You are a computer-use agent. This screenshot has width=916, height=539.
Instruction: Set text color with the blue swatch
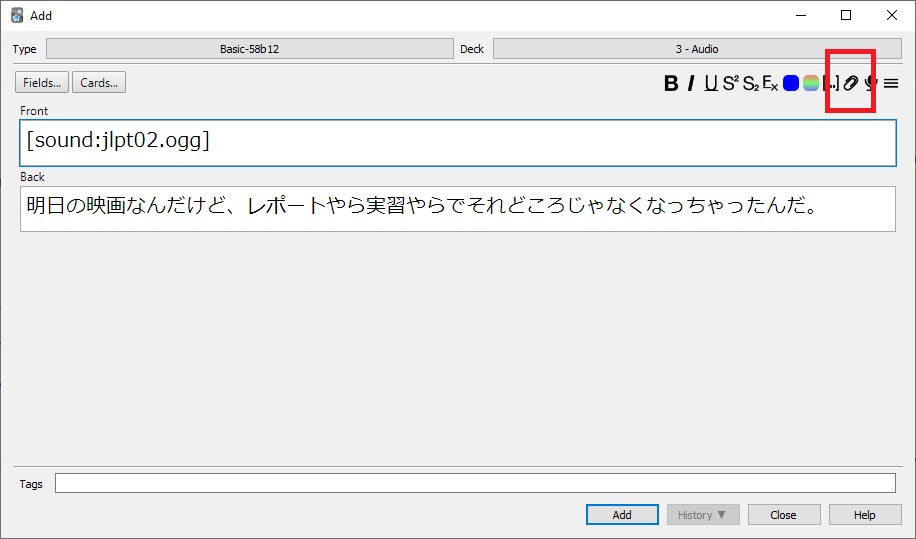click(791, 84)
